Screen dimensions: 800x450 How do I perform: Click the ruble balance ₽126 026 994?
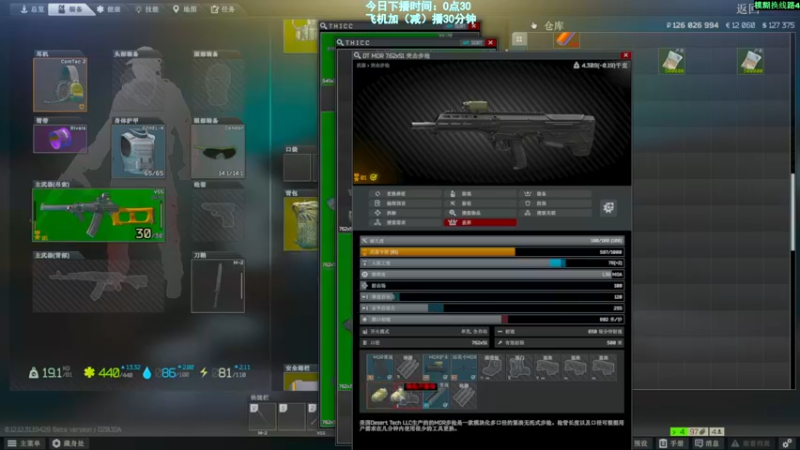coord(692,25)
